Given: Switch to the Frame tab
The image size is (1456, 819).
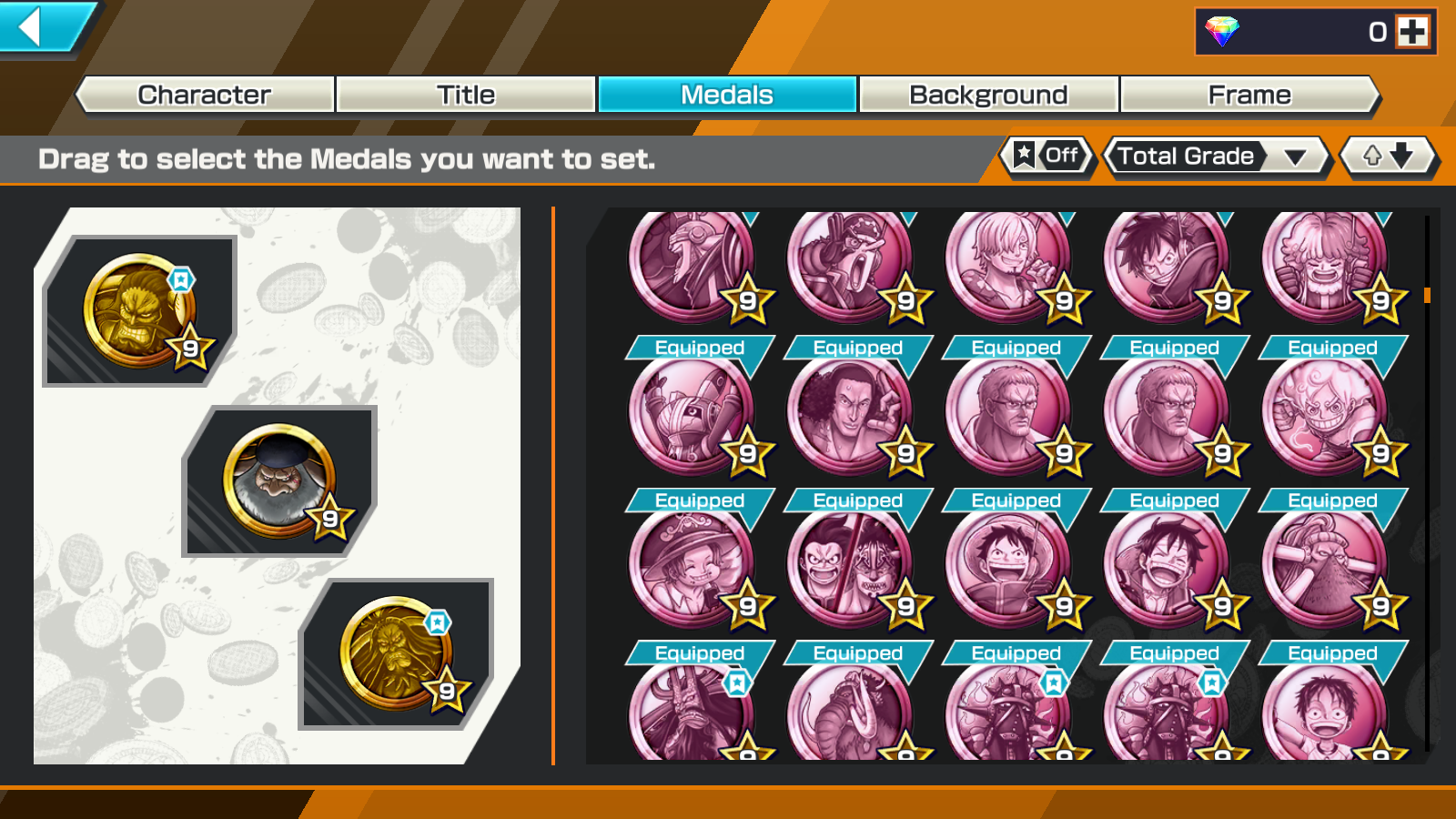Looking at the screenshot, I should 1249,95.
